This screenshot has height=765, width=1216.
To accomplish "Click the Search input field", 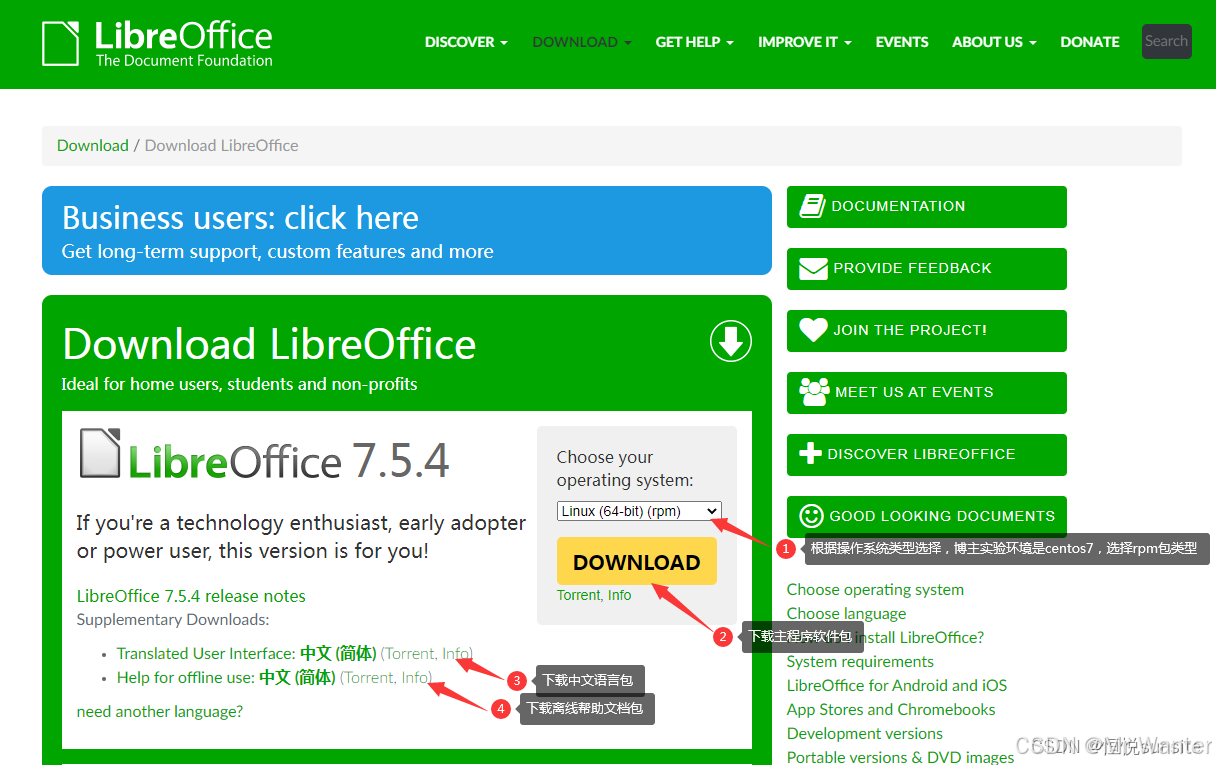I will click(1167, 41).
